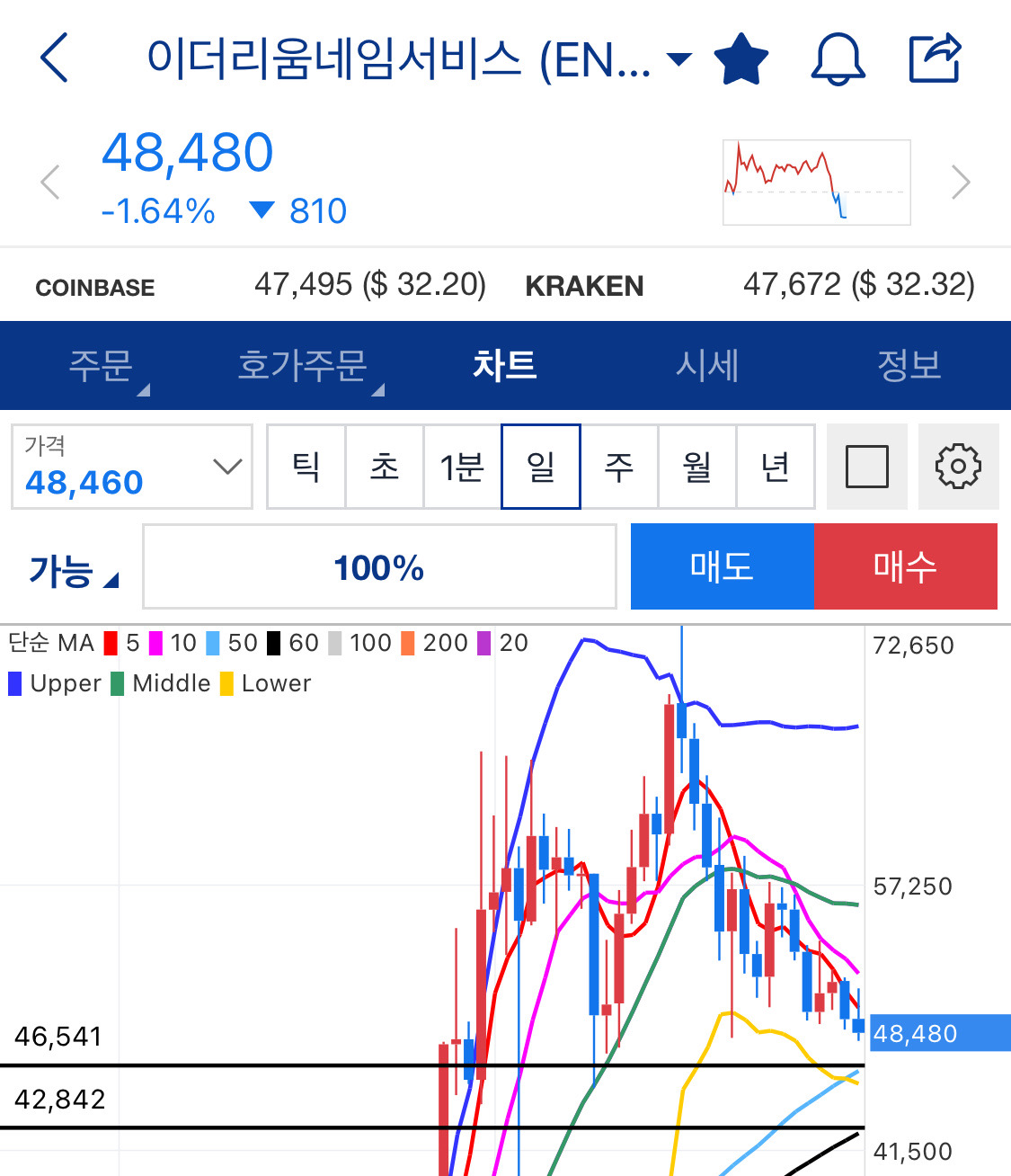The image size is (1011, 1176).
Task: Share this coin via the share icon
Action: 936,58
